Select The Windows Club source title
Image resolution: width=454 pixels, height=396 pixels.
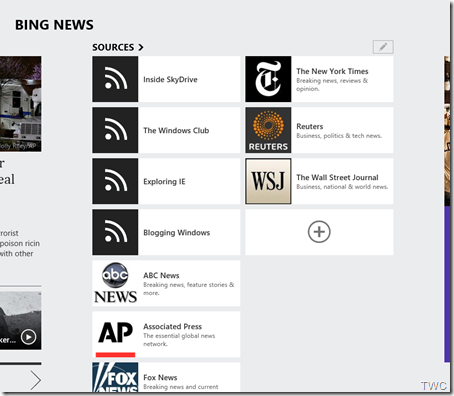tap(176, 130)
